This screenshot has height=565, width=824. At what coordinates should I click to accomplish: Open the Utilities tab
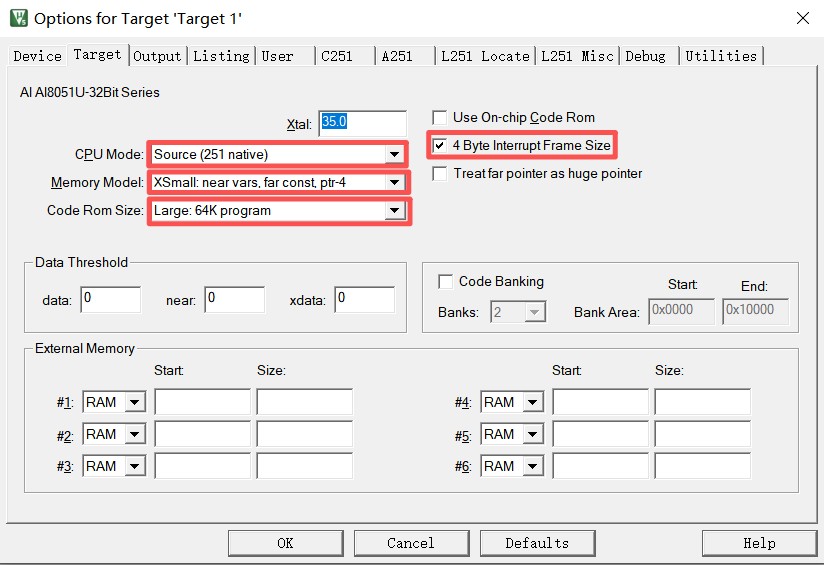click(721, 56)
